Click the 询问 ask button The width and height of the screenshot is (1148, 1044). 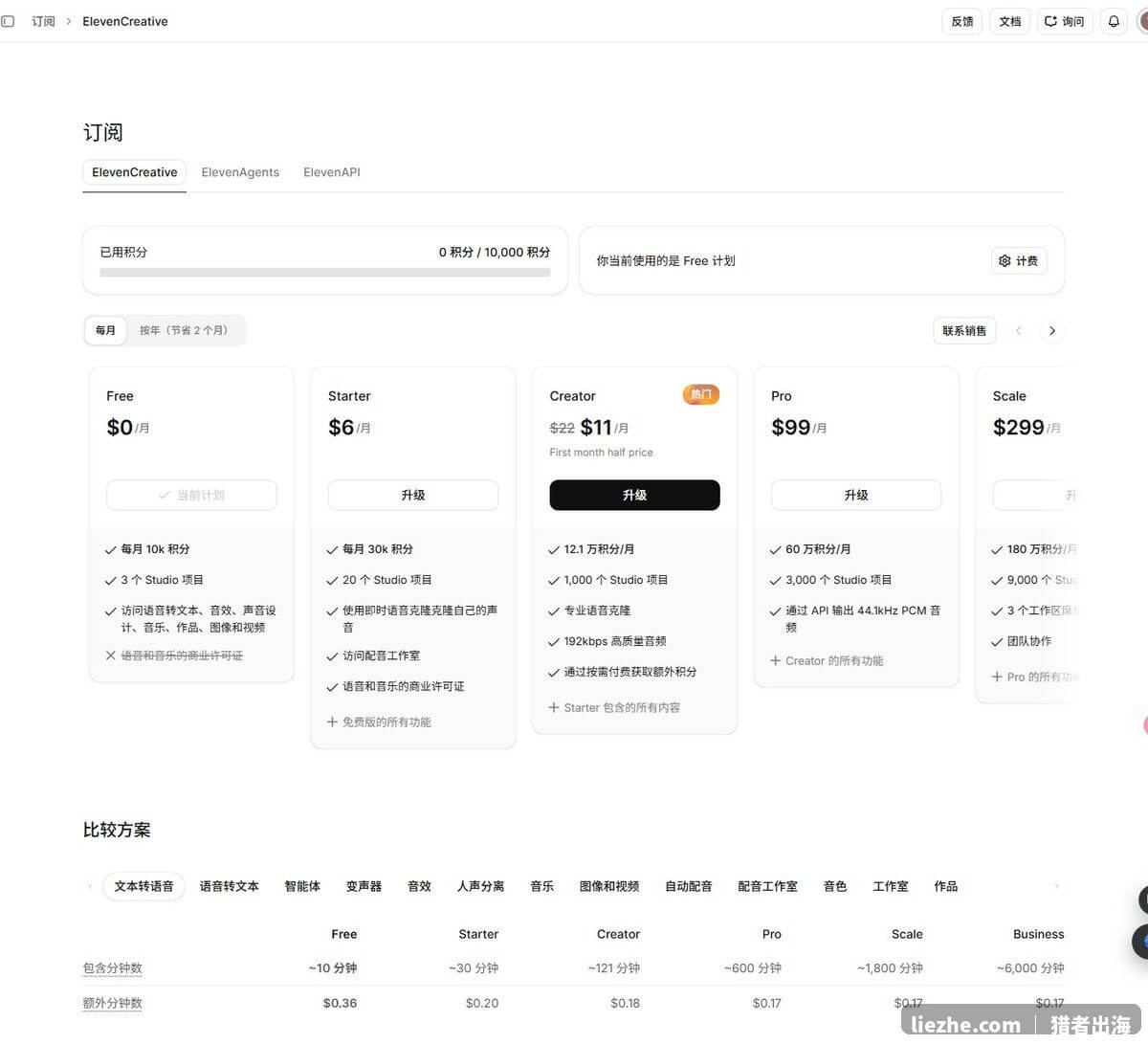pyautogui.click(x=1065, y=21)
